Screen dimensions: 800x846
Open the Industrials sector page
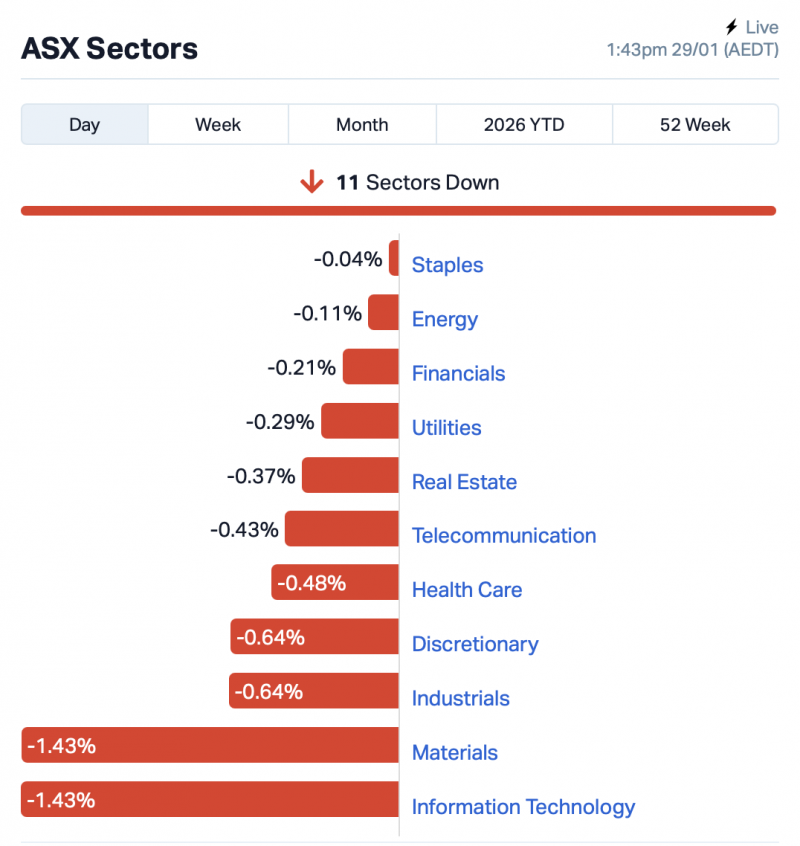(461, 698)
